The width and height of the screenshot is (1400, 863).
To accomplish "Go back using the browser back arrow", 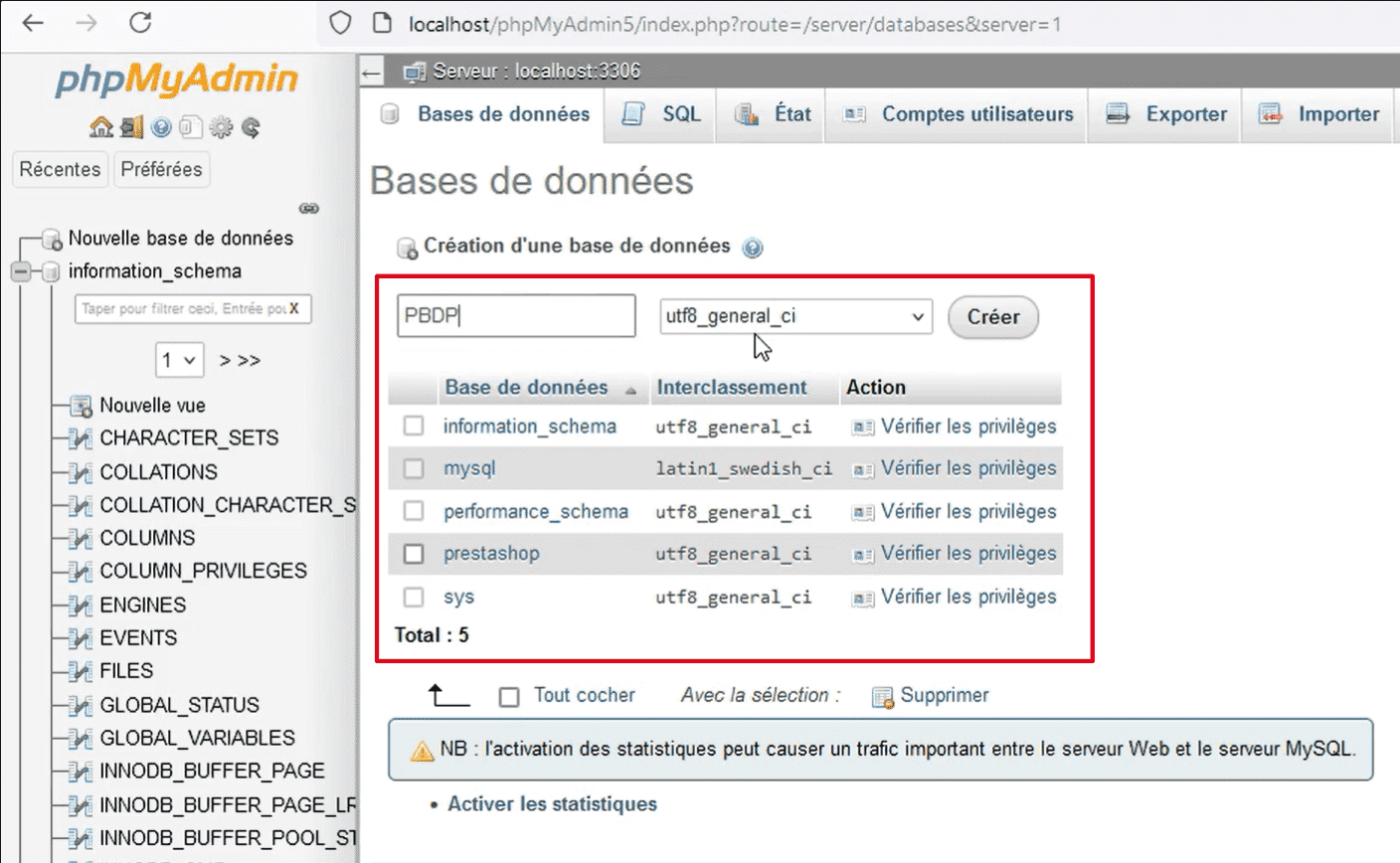I will (x=33, y=23).
